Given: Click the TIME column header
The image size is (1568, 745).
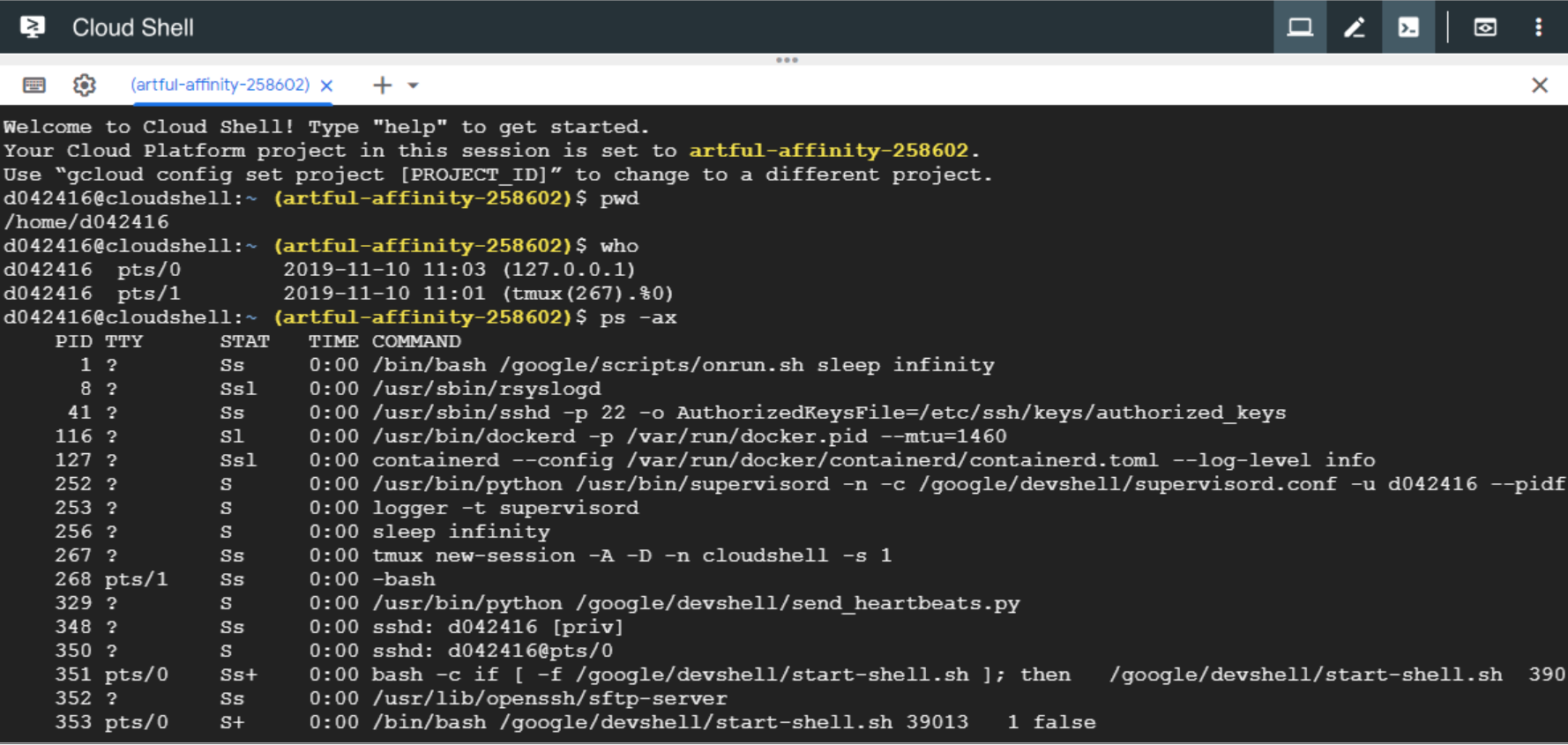Looking at the screenshot, I should pyautogui.click(x=333, y=341).
